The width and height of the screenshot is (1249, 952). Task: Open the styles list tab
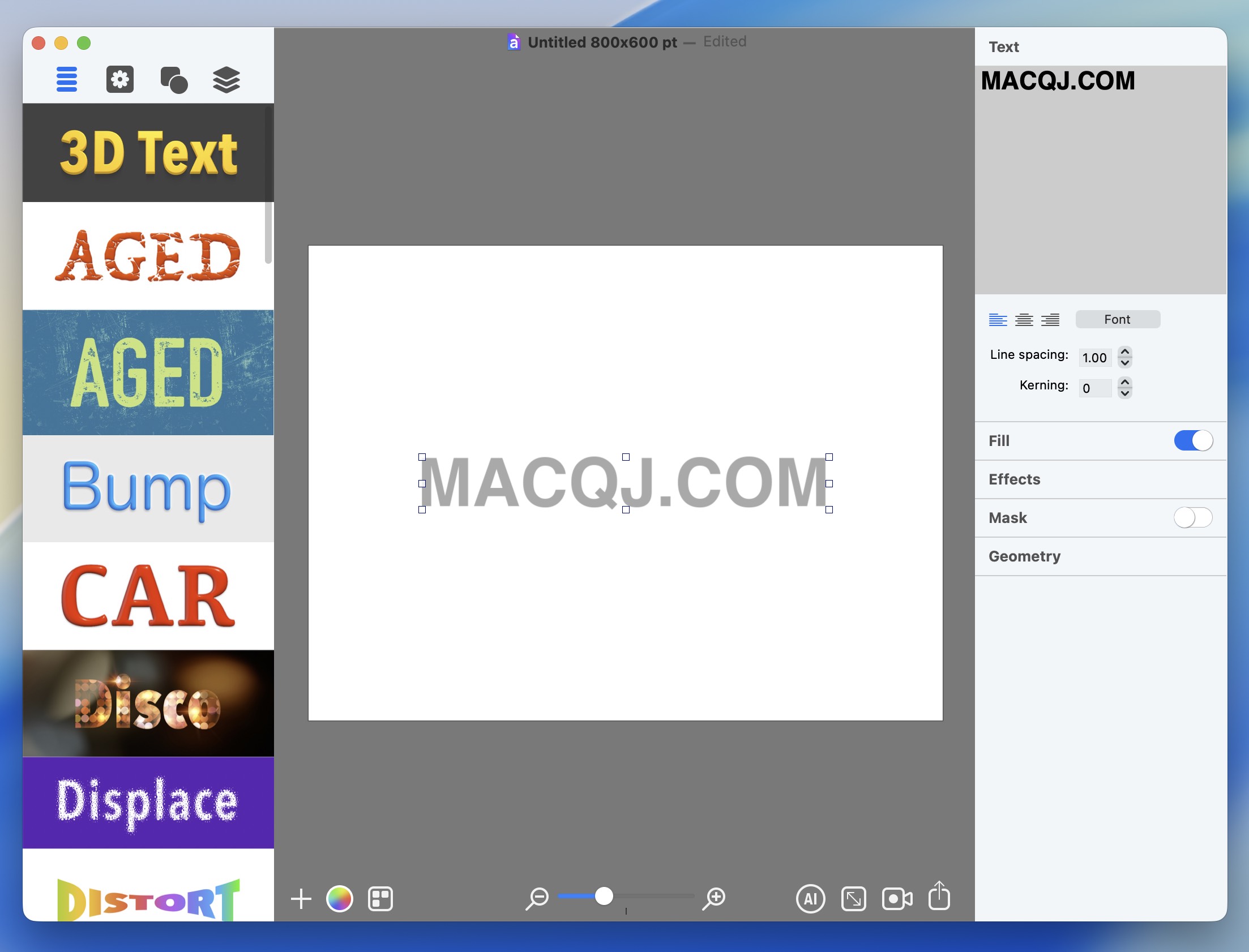[x=67, y=79]
